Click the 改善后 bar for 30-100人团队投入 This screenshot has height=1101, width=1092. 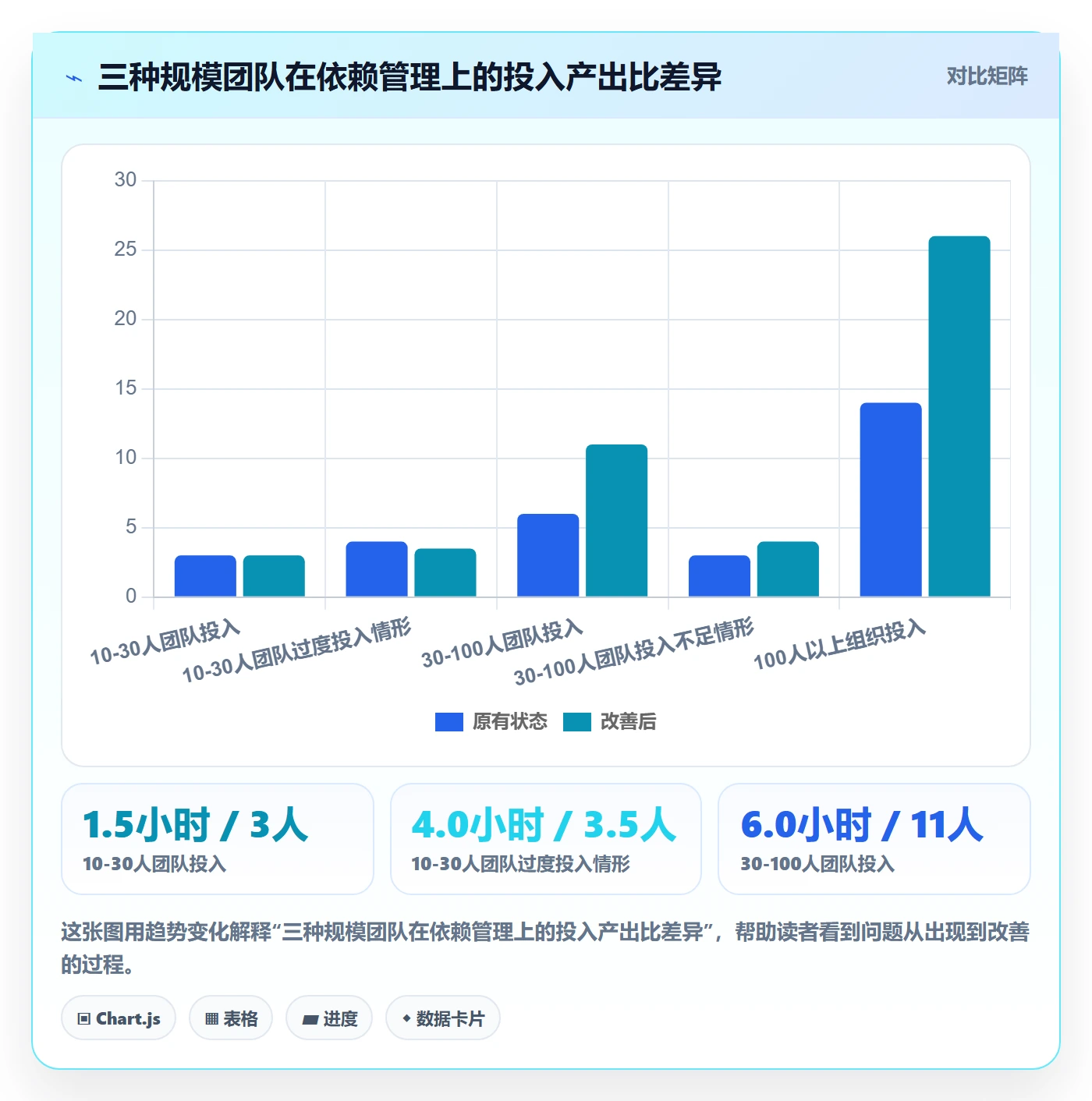(616, 521)
